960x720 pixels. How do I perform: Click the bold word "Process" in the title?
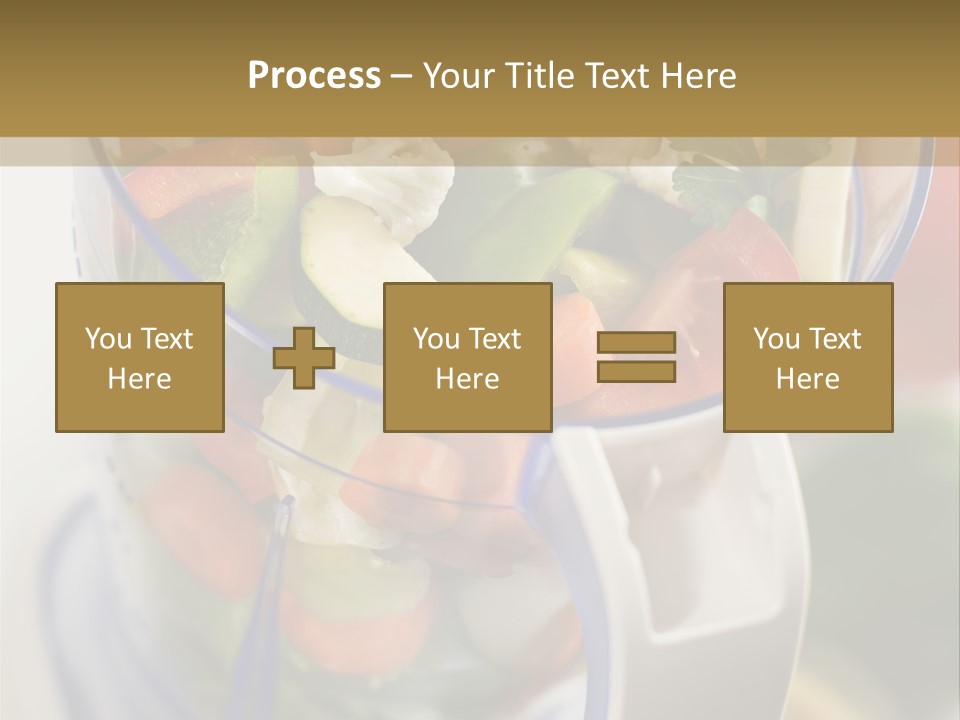pyautogui.click(x=314, y=75)
